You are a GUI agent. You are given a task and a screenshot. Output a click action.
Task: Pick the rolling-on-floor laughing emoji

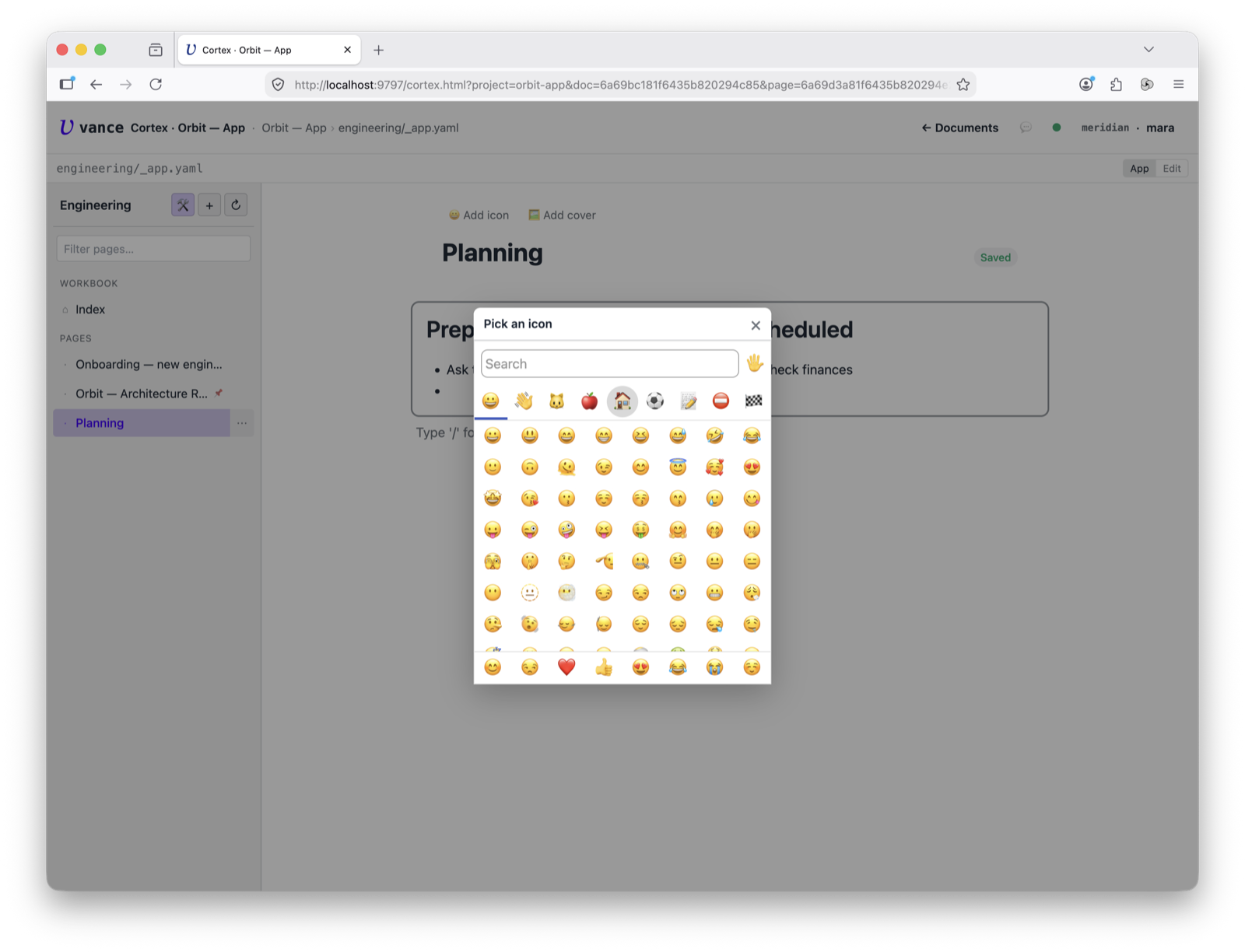coord(714,436)
